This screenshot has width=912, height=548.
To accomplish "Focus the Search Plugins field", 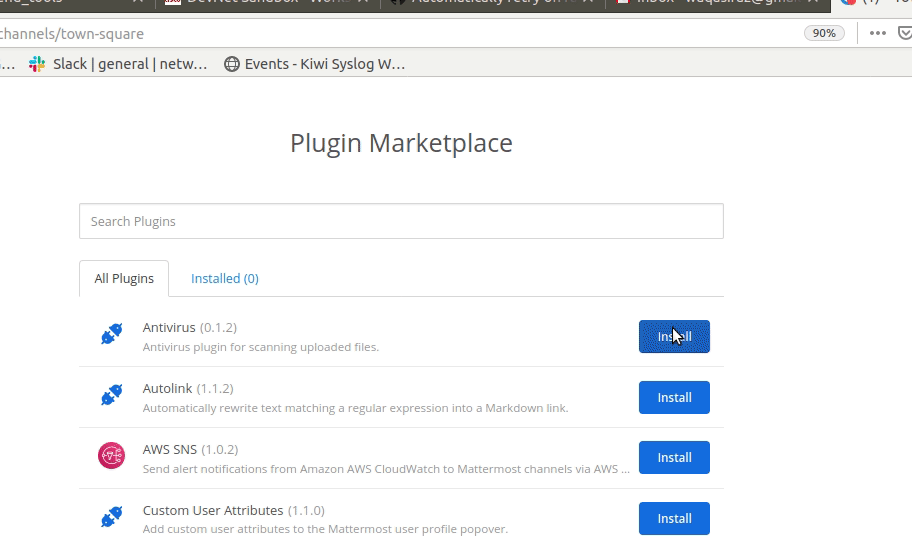I will 401,221.
